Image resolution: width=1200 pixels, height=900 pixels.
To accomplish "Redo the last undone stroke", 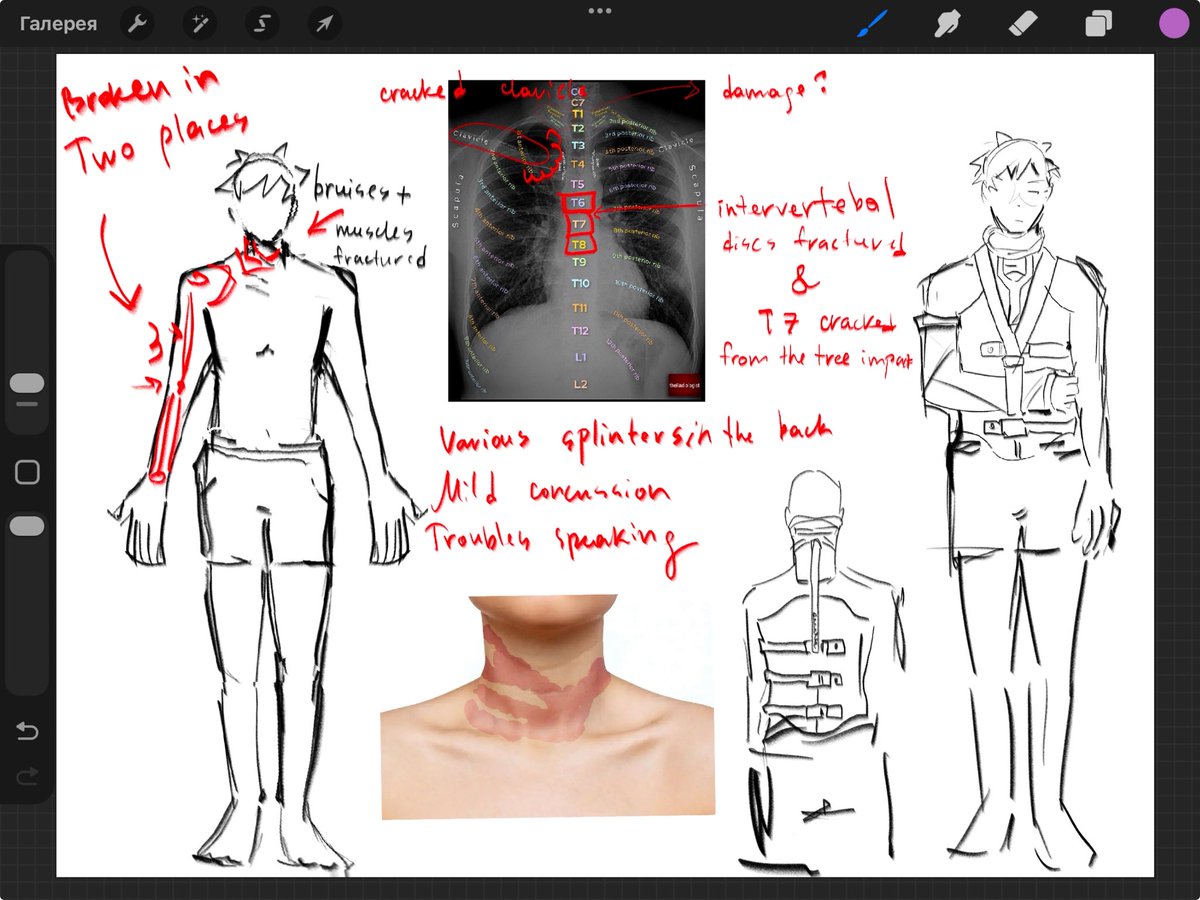I will tap(27, 775).
